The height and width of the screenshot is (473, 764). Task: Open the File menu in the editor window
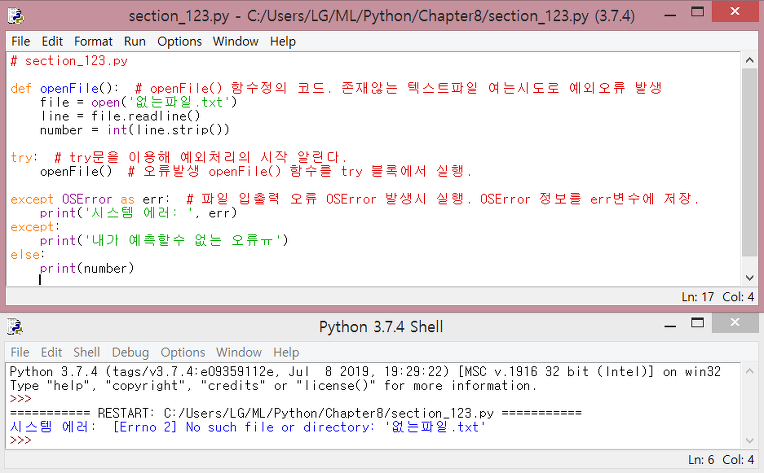[20, 42]
